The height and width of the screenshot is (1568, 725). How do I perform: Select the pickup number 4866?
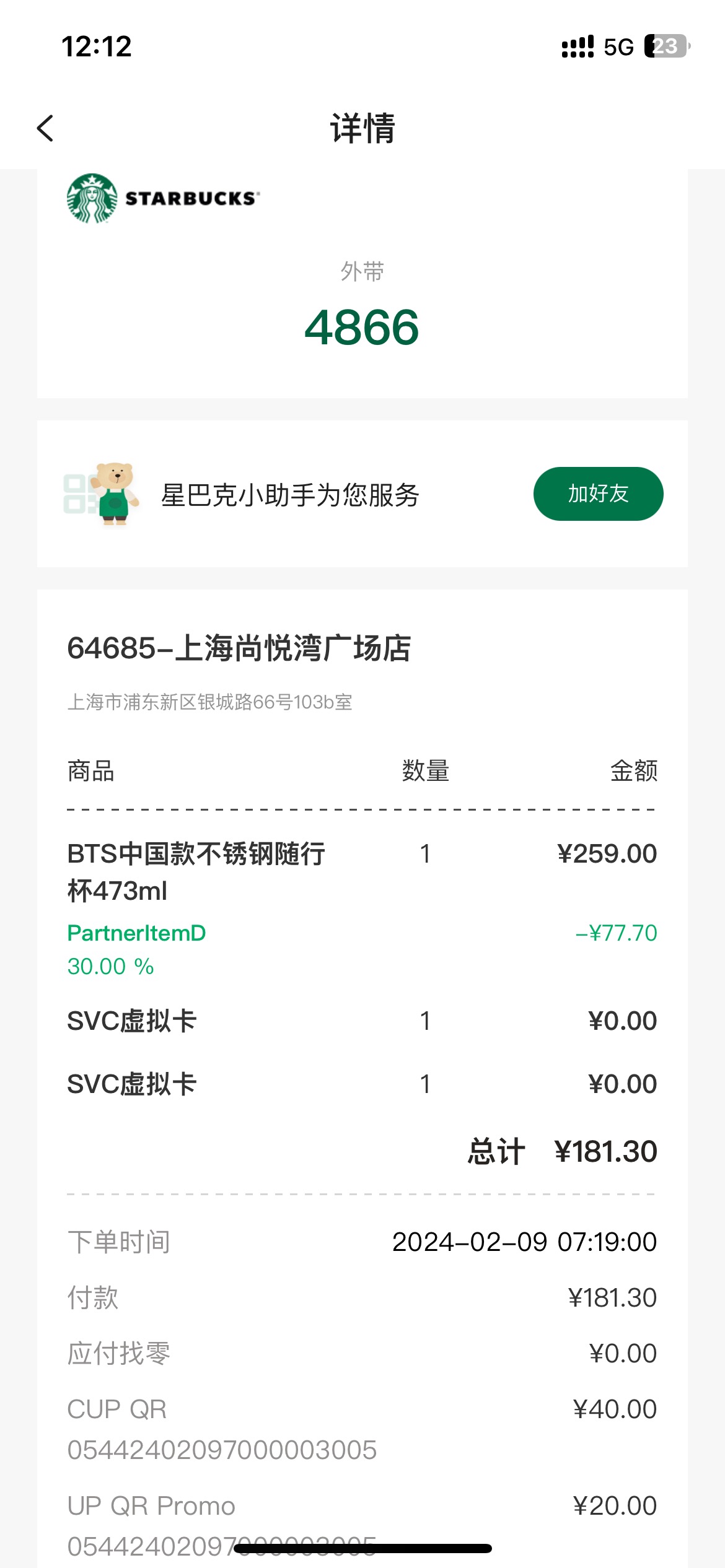(x=362, y=327)
